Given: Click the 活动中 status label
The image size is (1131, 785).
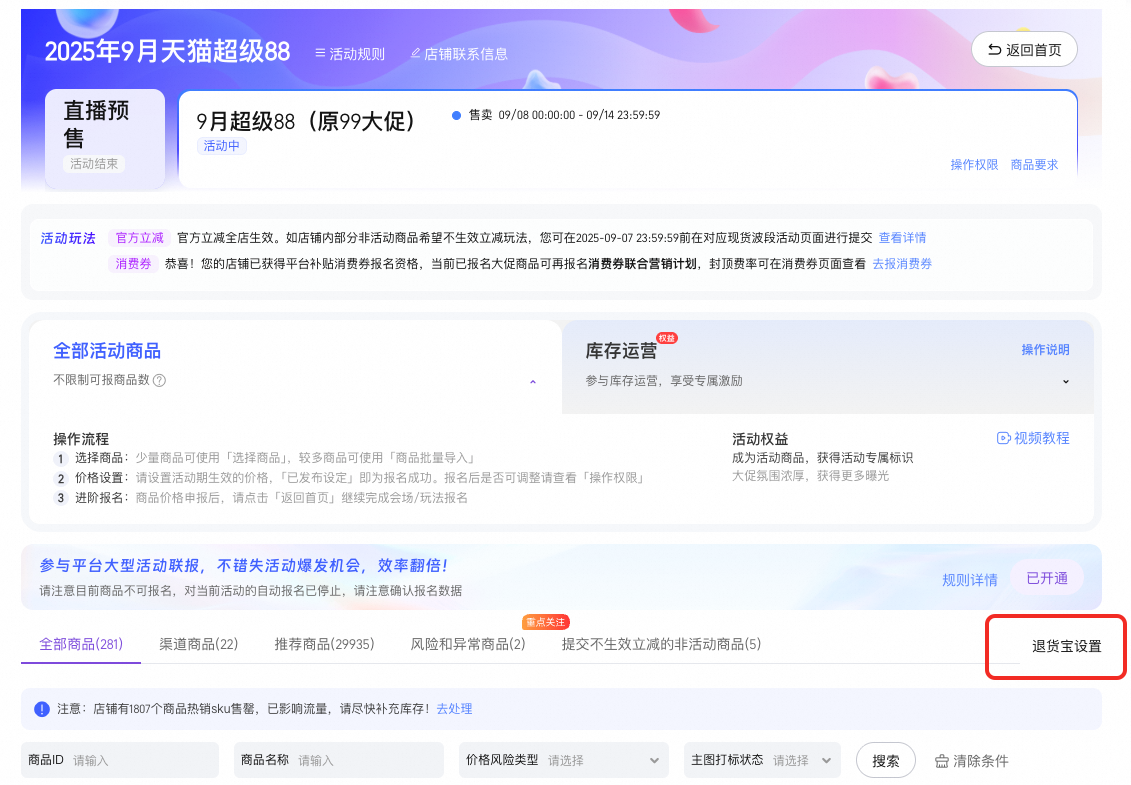Looking at the screenshot, I should pyautogui.click(x=221, y=146).
